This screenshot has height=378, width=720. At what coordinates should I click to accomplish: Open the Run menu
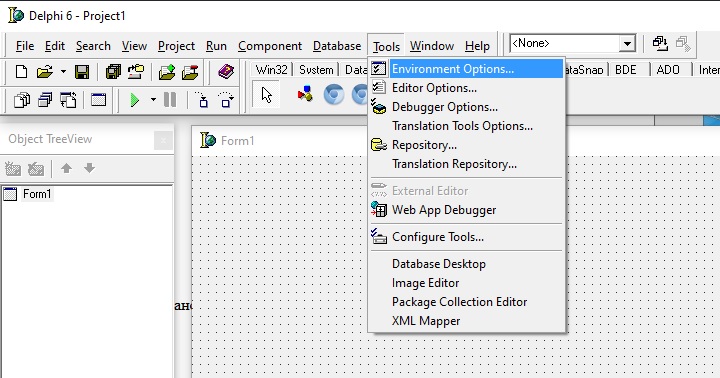coord(216,46)
